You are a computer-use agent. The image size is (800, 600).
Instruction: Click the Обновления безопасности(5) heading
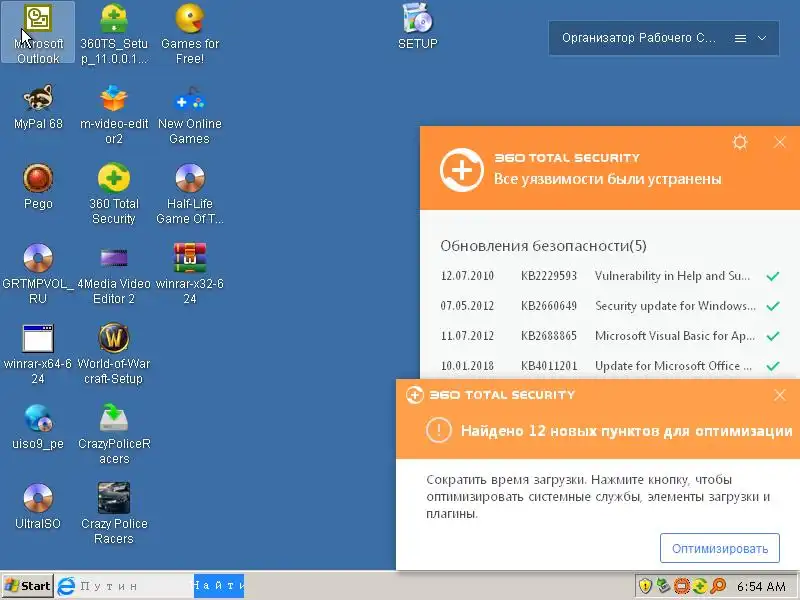pos(543,246)
